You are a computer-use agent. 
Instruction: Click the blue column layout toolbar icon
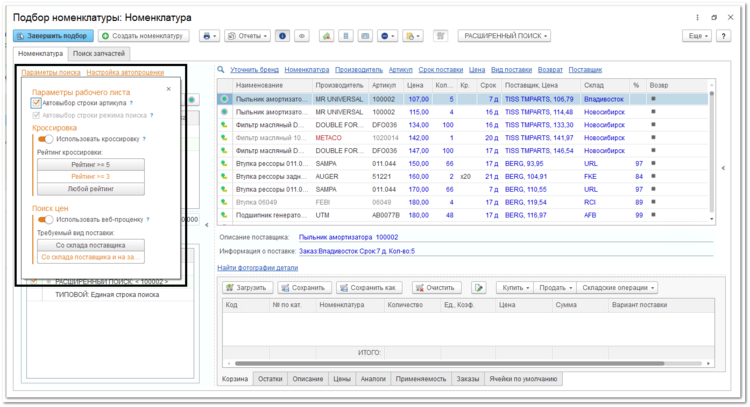point(346,36)
